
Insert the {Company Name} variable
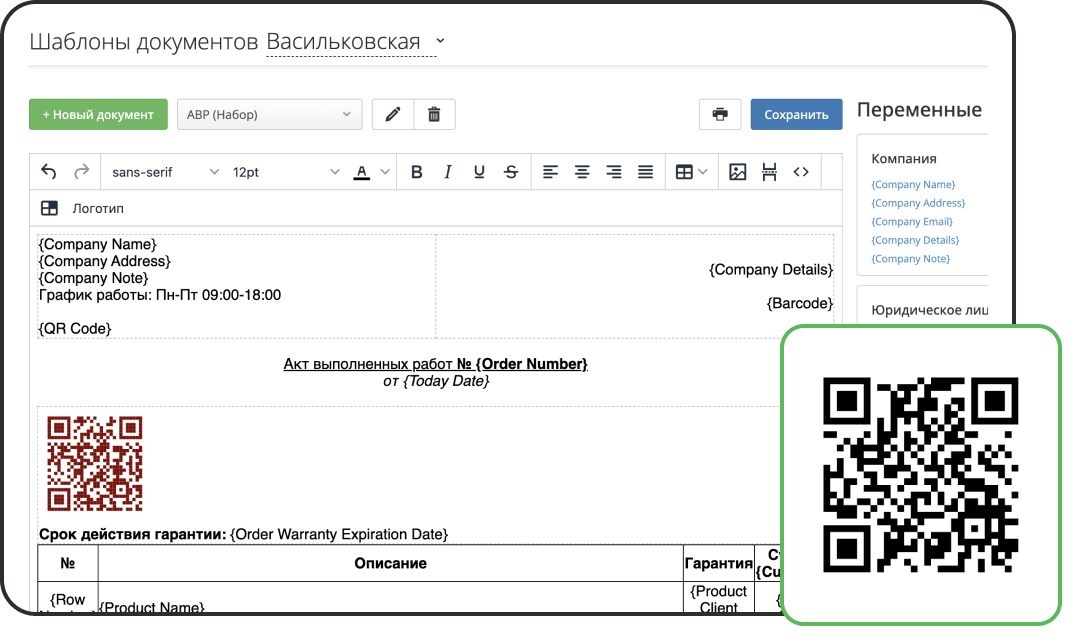(913, 184)
